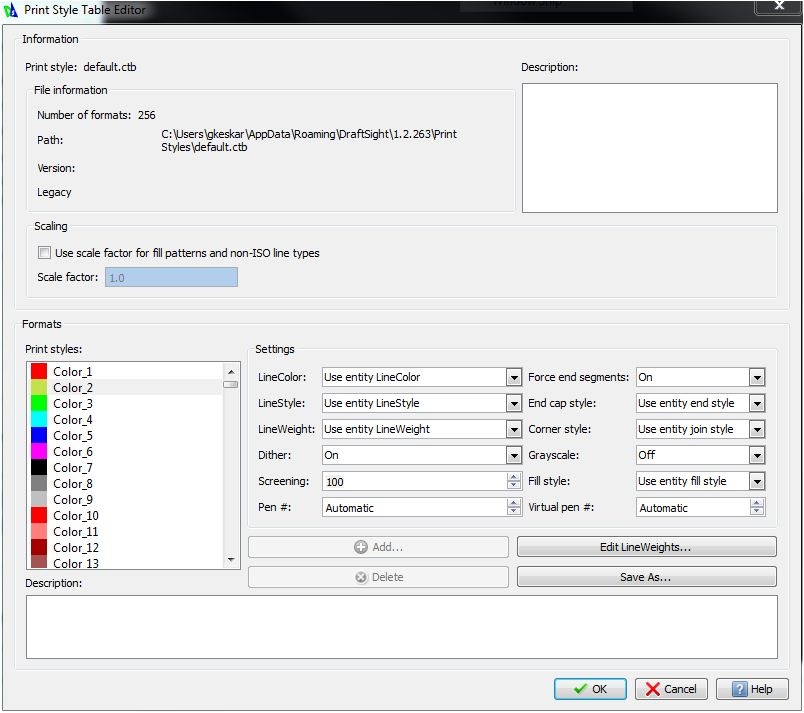Confirm with the OK button
This screenshot has width=804, height=713.
tap(590, 689)
